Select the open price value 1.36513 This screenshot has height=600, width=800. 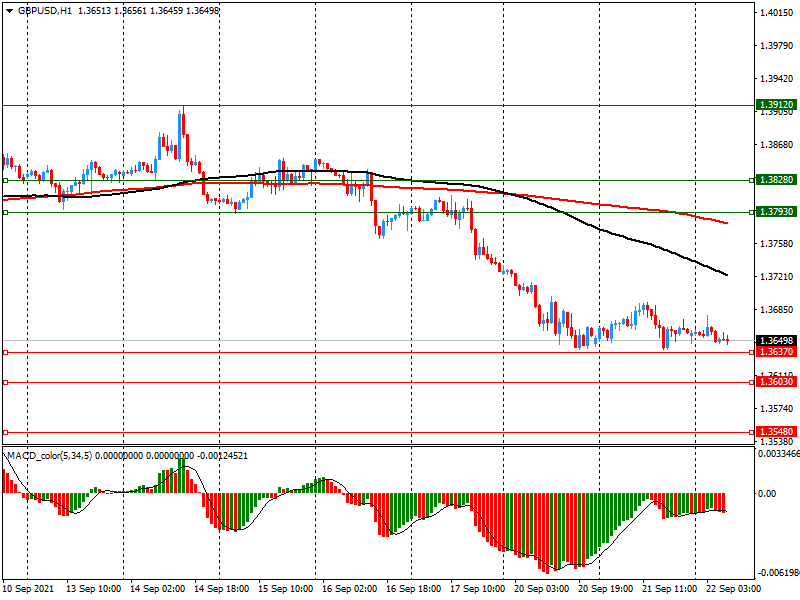(x=94, y=11)
